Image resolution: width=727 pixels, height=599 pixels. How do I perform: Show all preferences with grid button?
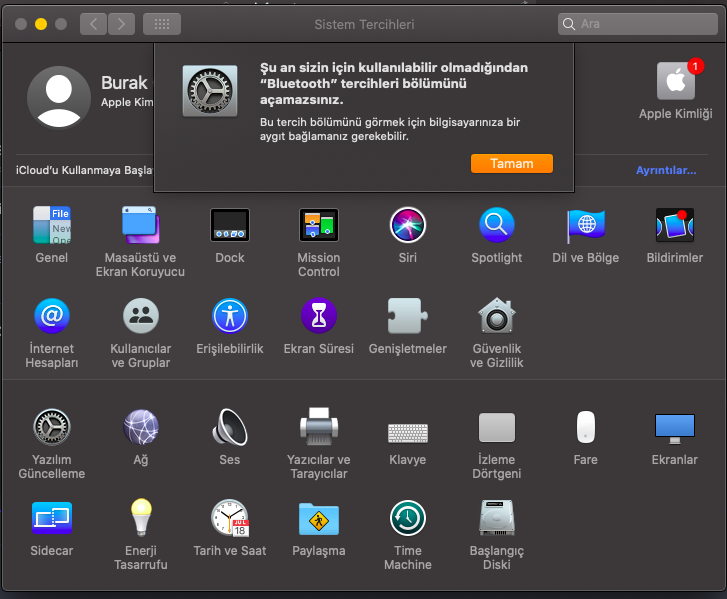tap(162, 24)
